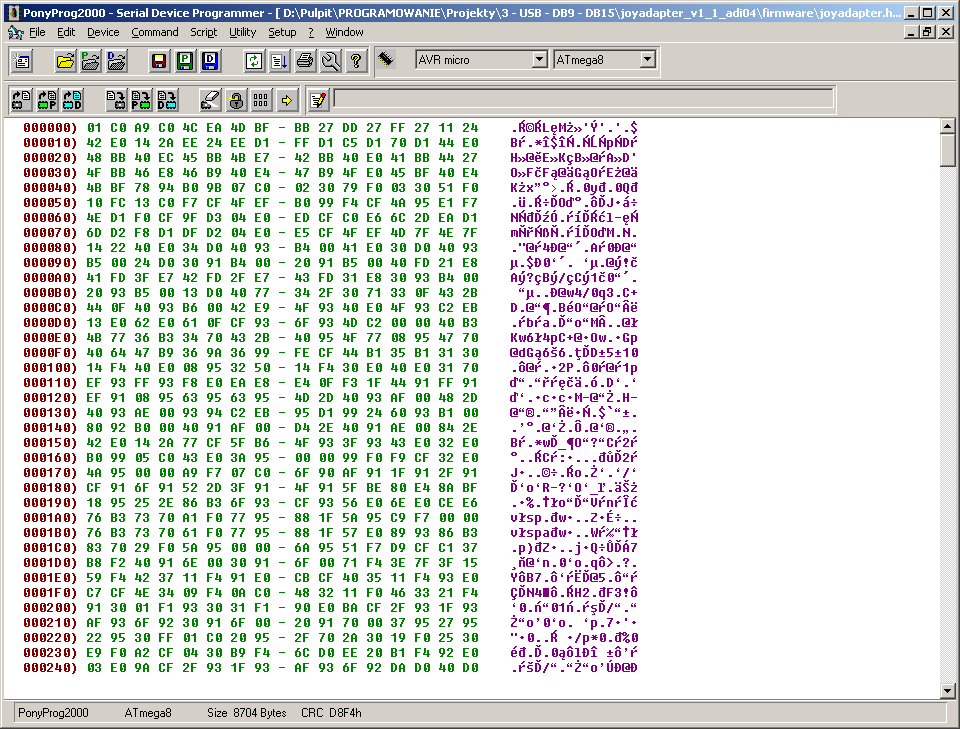
Task: Click the ASCII text of row 000010)
Action: point(574,143)
